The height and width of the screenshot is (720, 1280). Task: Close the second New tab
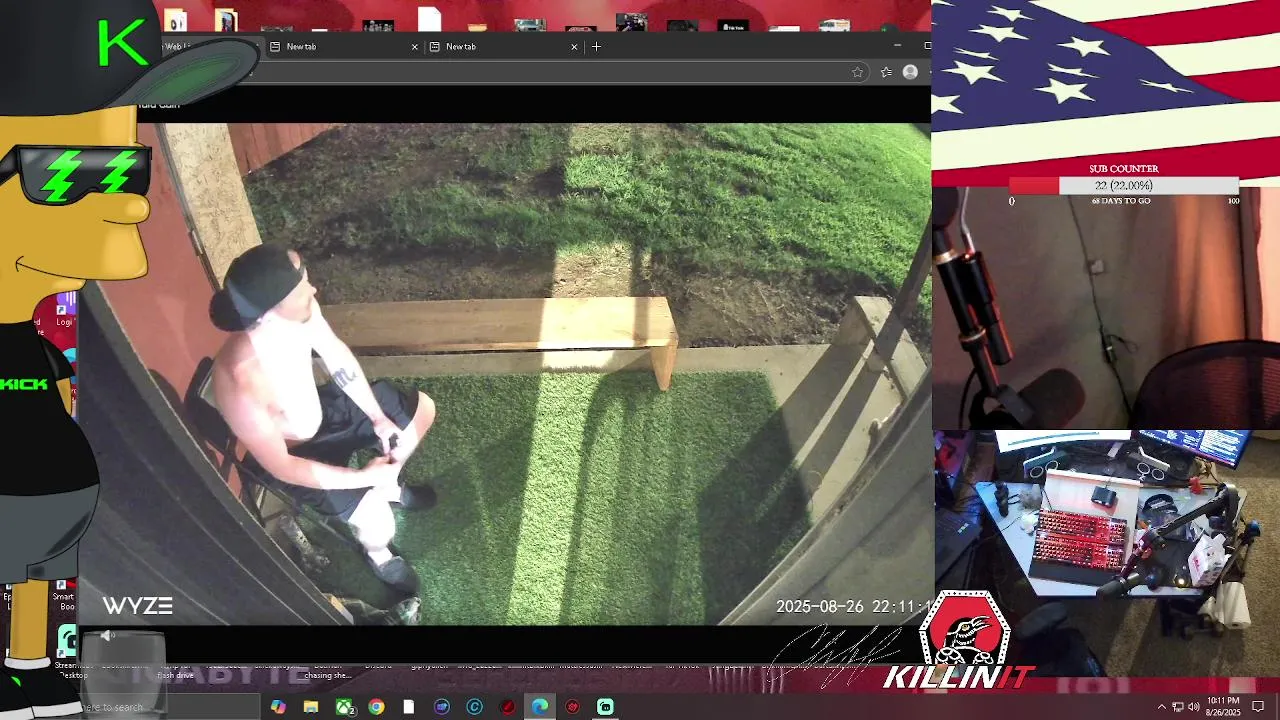pos(574,46)
